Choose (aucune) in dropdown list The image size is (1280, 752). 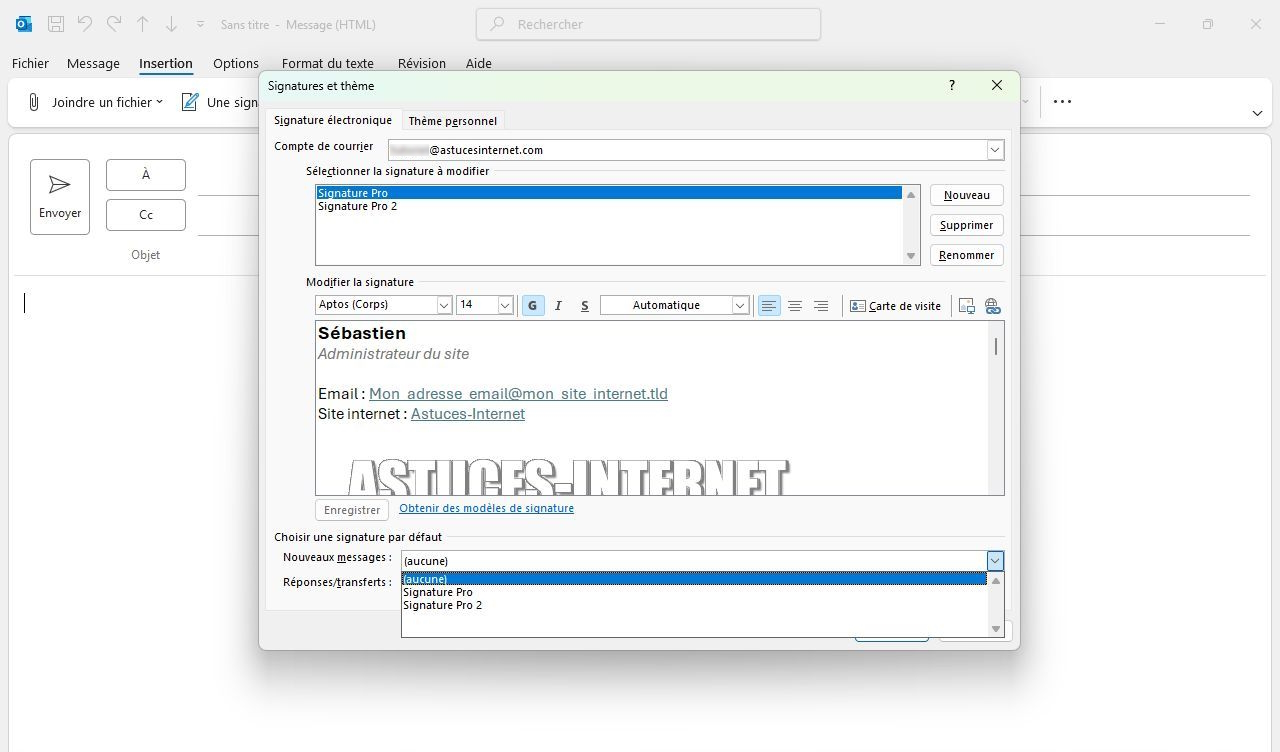coord(694,579)
